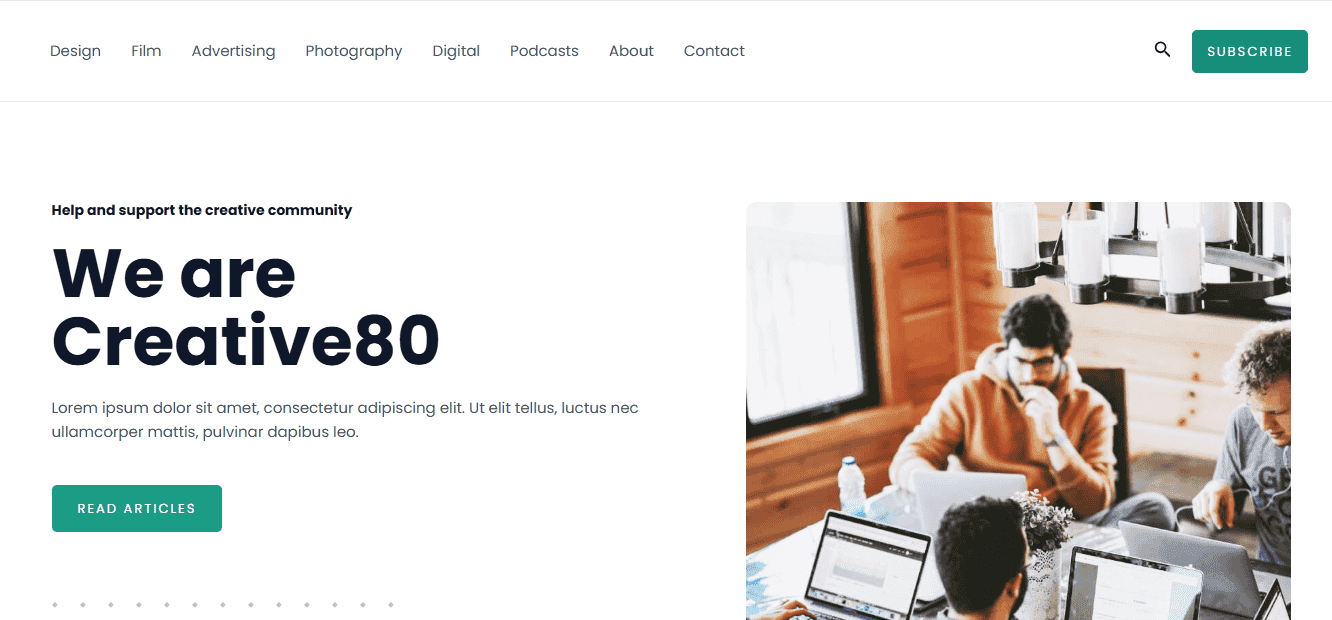
Task: Select the 'Help and support' tagline text
Action: coord(202,210)
